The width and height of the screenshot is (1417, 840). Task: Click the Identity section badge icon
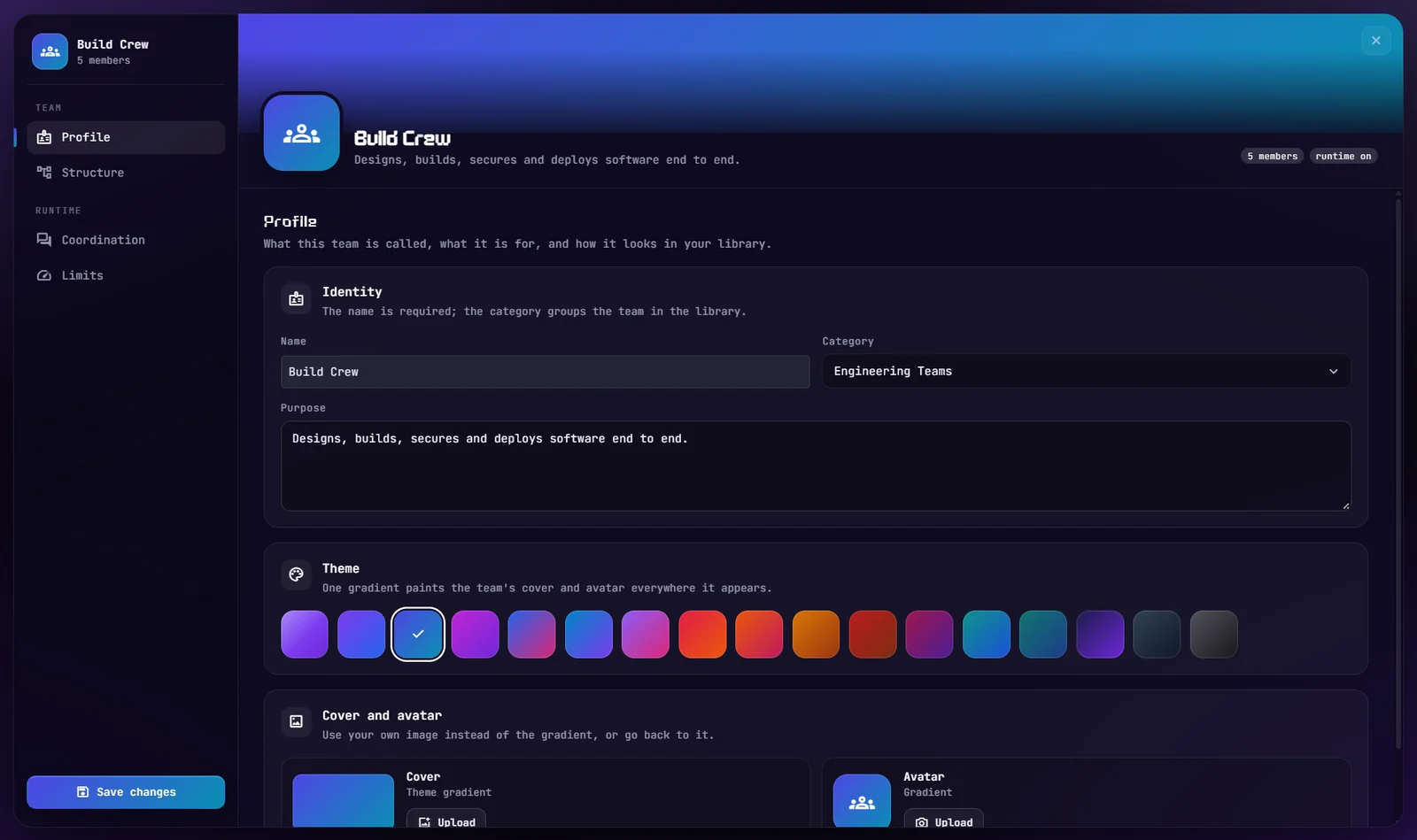point(296,299)
